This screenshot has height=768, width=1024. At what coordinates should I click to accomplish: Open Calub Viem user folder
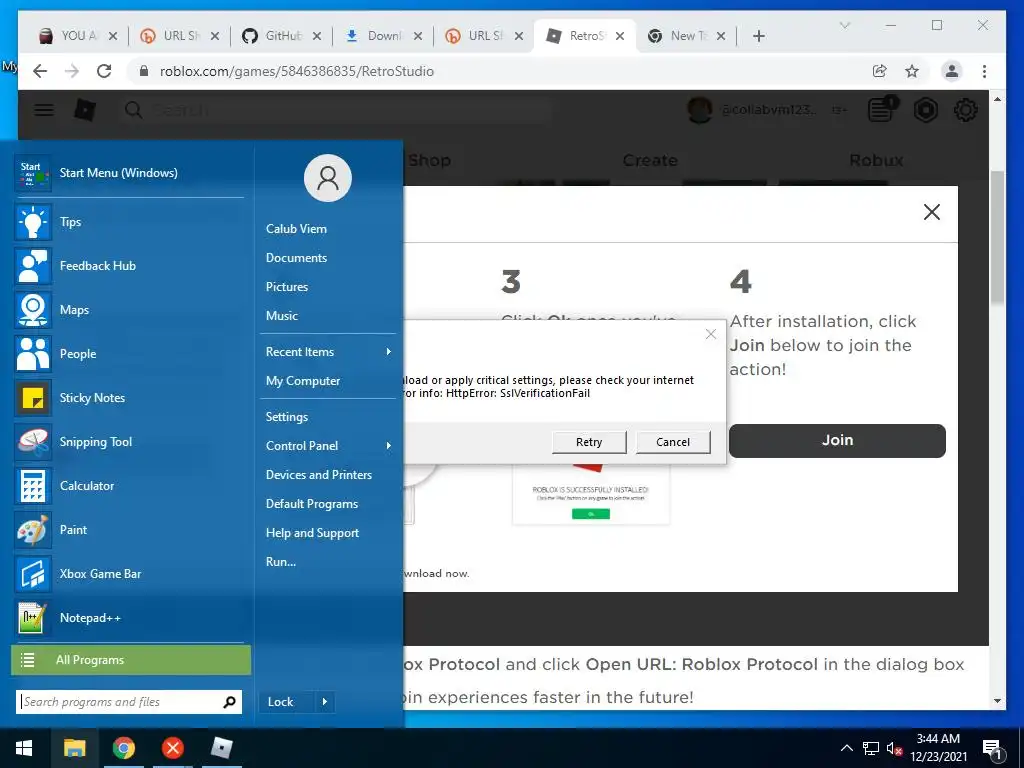pos(296,229)
